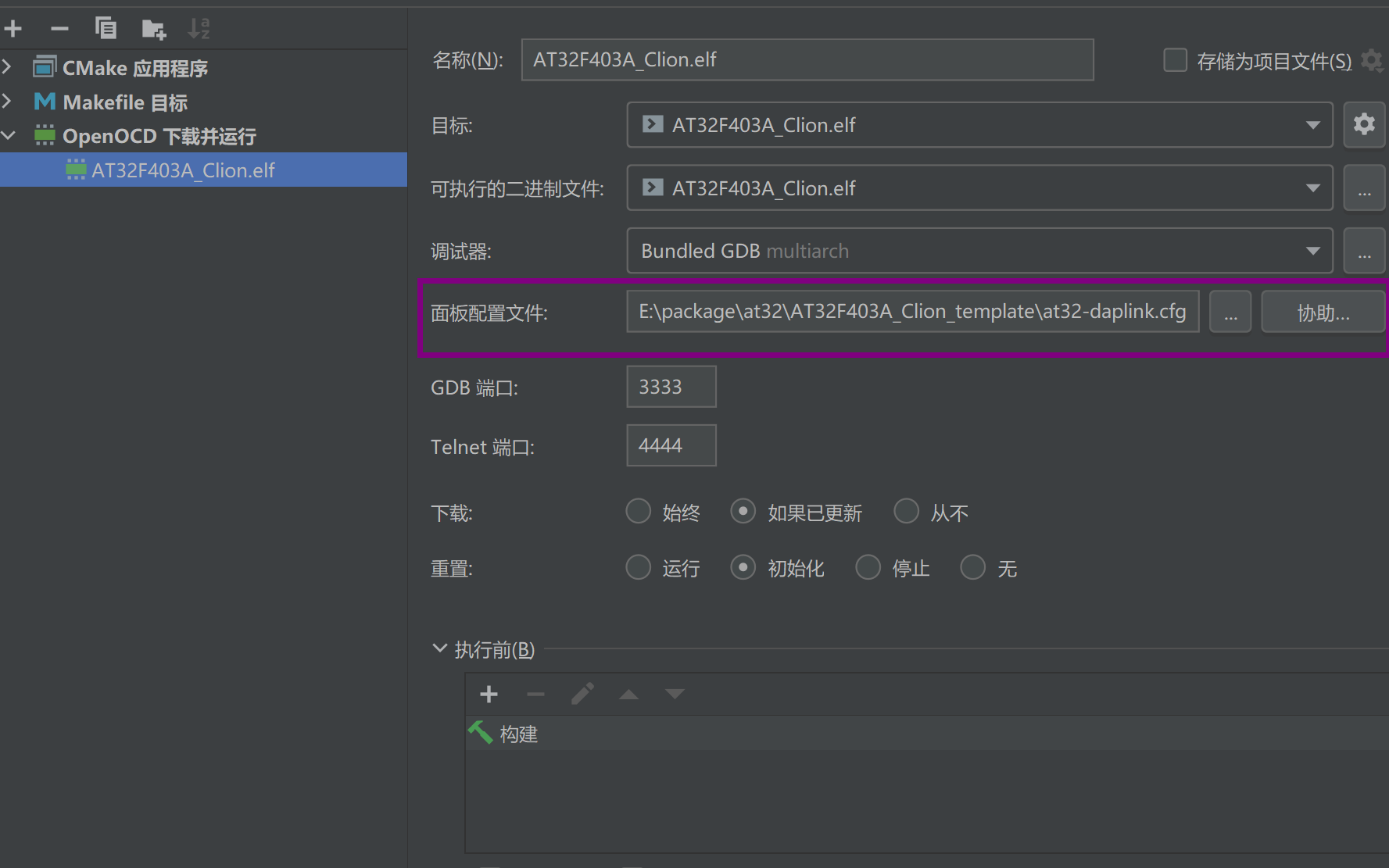Select 始终 download option
The image size is (1389, 868).
638,512
